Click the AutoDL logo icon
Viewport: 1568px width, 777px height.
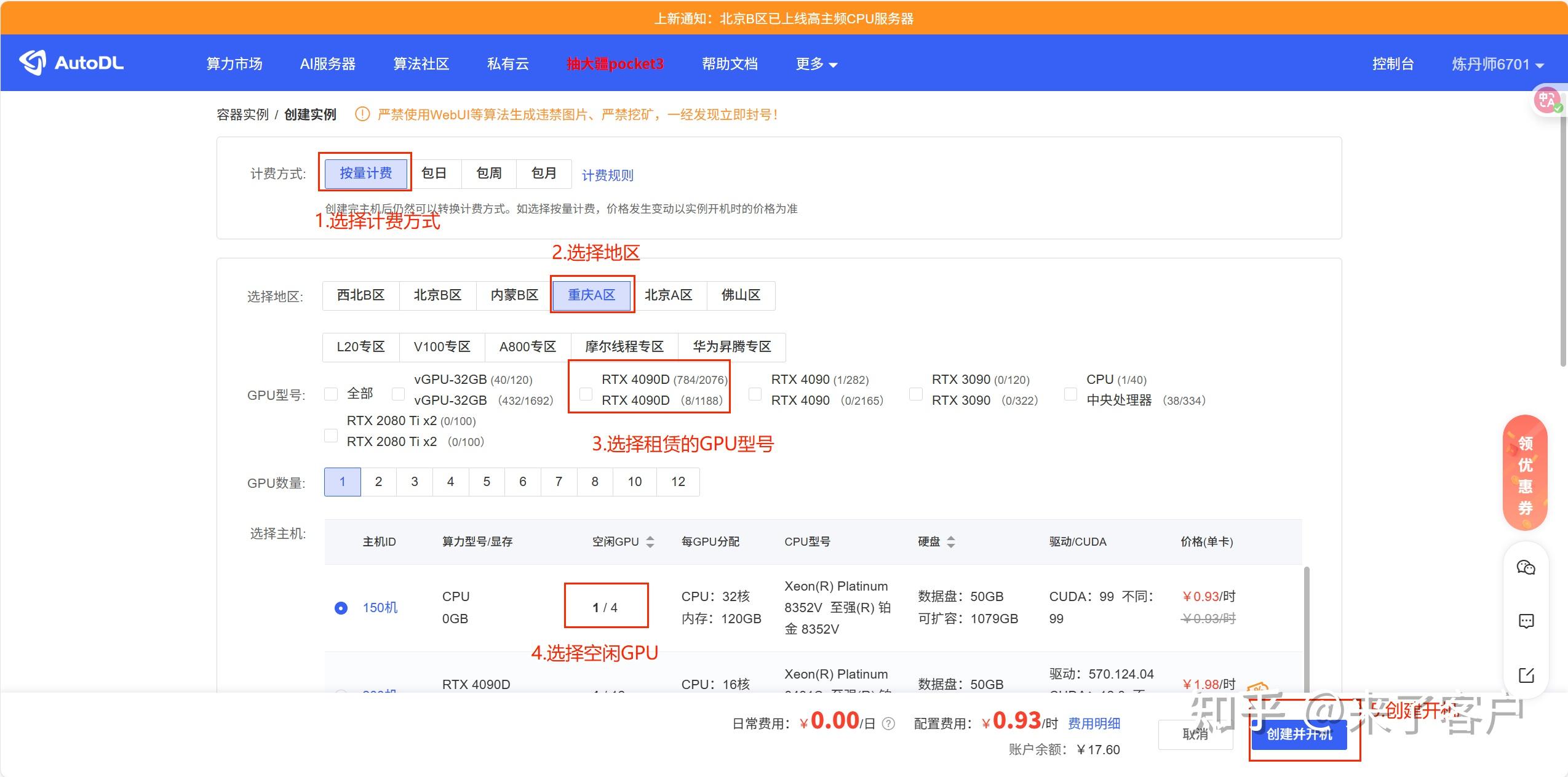coord(33,62)
